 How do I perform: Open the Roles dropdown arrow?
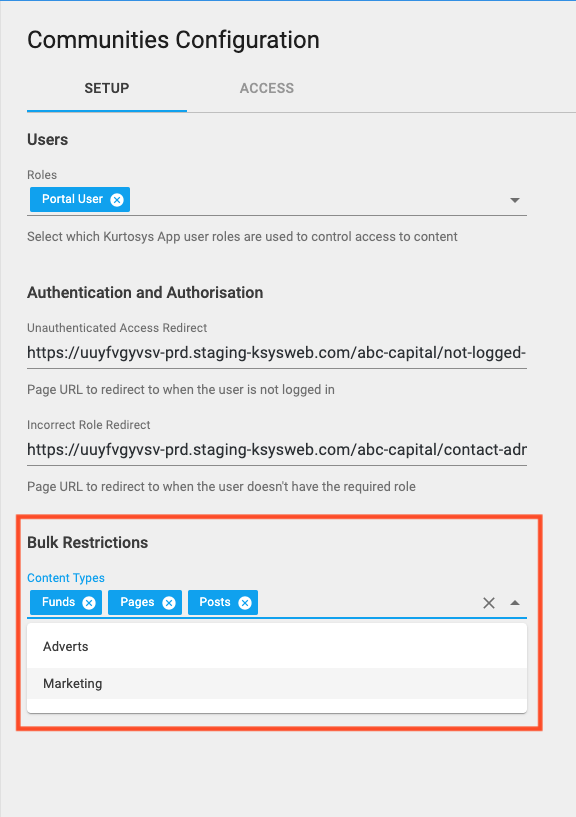point(515,200)
